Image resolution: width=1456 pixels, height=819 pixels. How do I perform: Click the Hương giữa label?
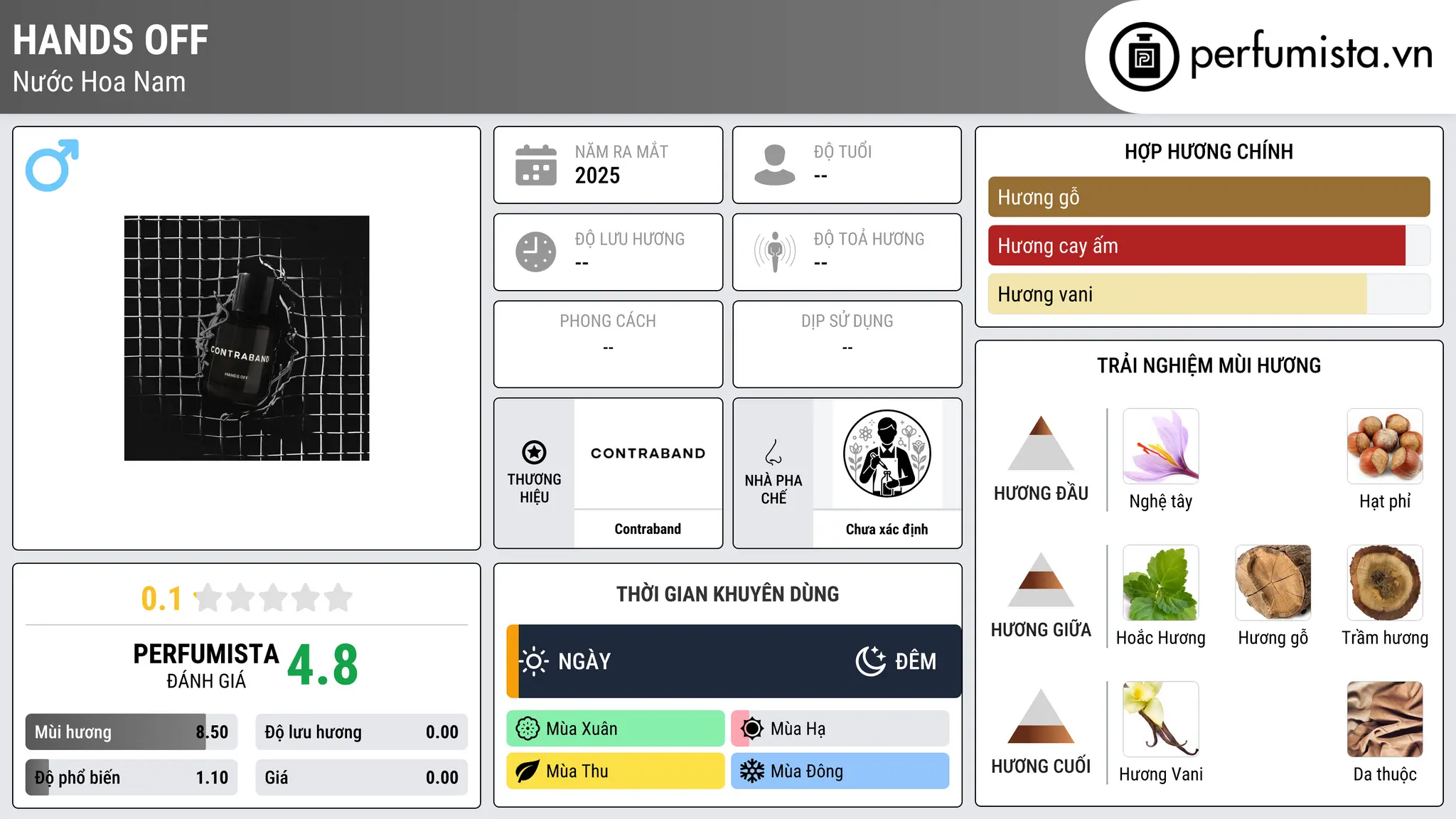(1041, 630)
